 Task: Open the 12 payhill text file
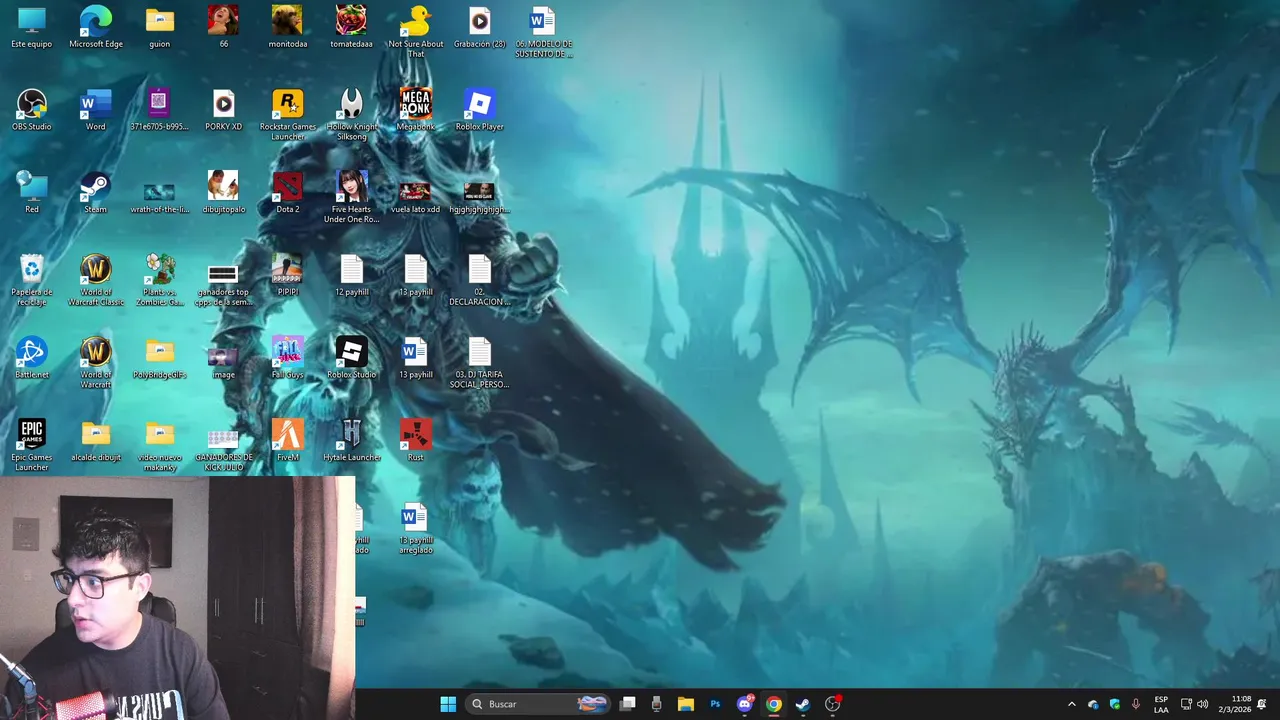pyautogui.click(x=351, y=275)
